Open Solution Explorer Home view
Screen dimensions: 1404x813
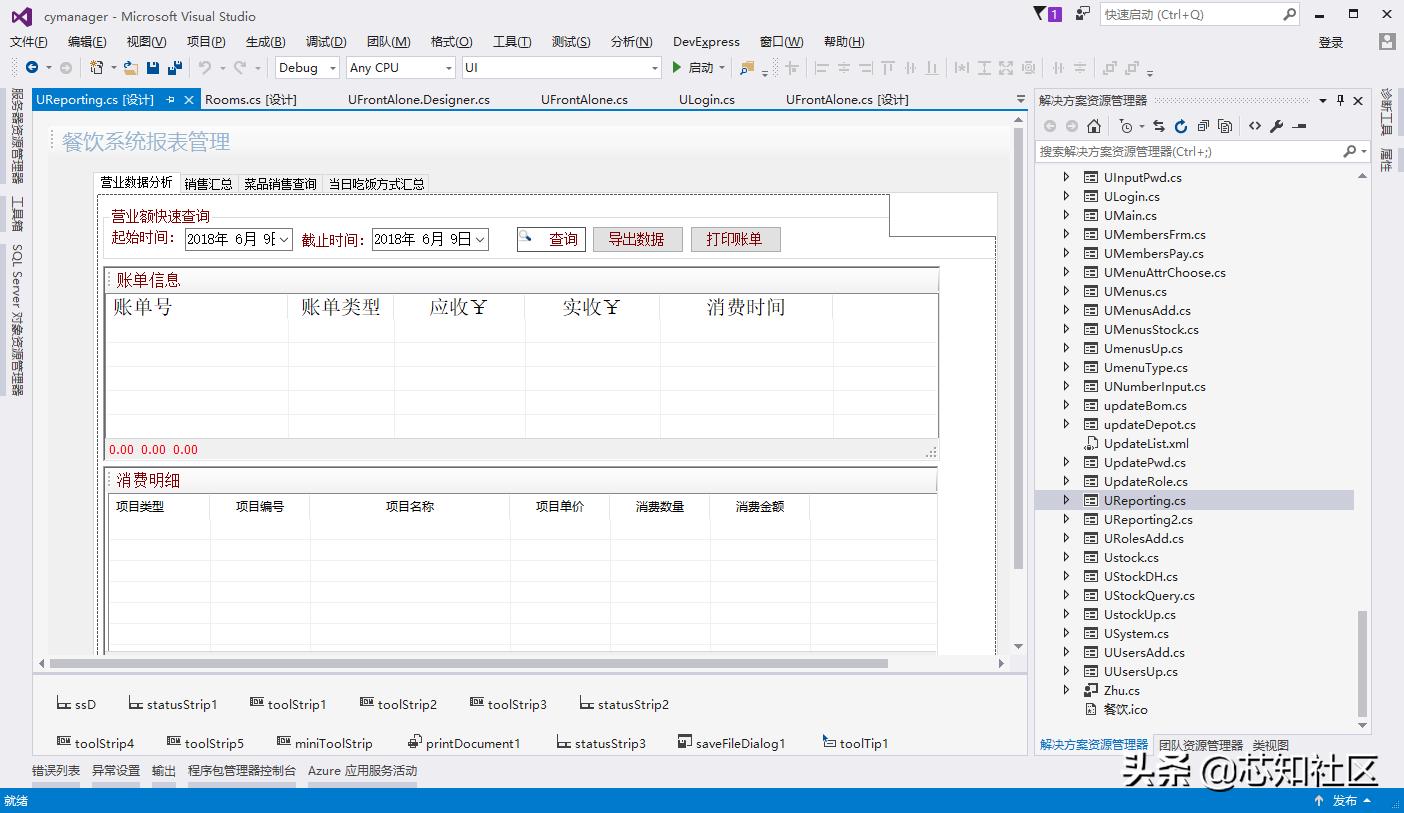(1095, 125)
